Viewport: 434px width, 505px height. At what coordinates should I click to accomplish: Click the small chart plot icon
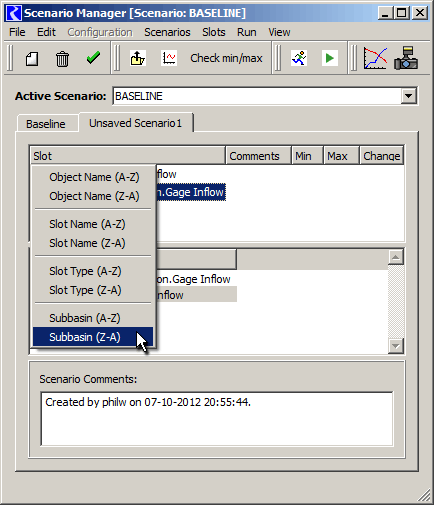tap(169, 58)
